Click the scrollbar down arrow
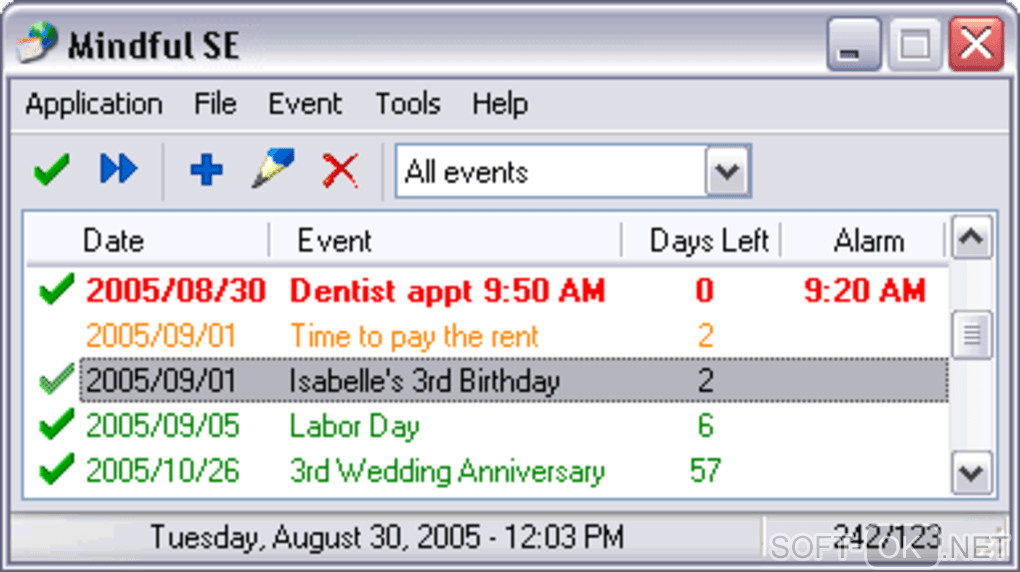 point(972,472)
